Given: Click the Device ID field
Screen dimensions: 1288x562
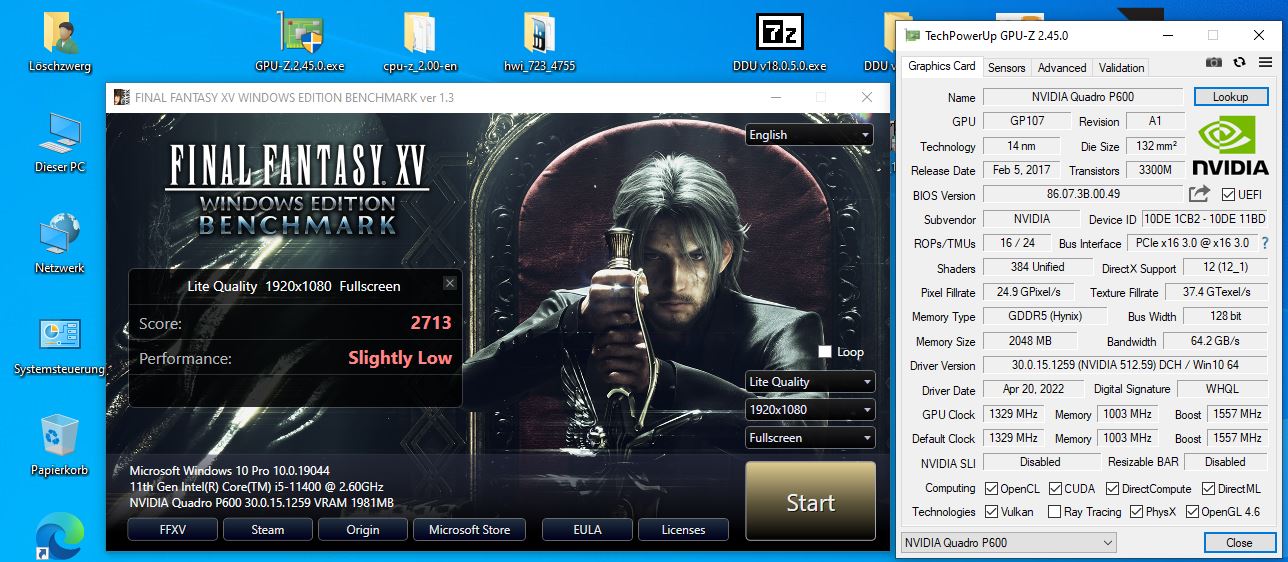Looking at the screenshot, I should click(1205, 219).
